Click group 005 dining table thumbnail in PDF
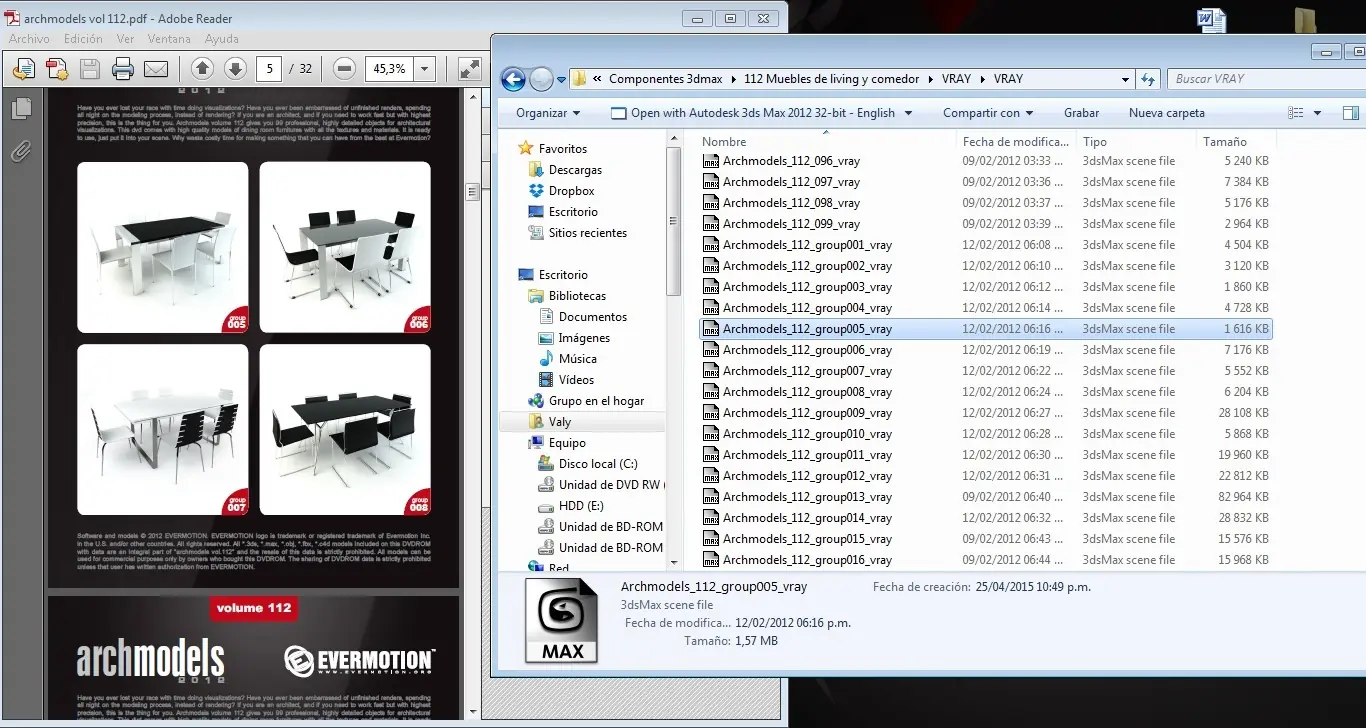This screenshot has width=1366, height=728. coord(163,248)
